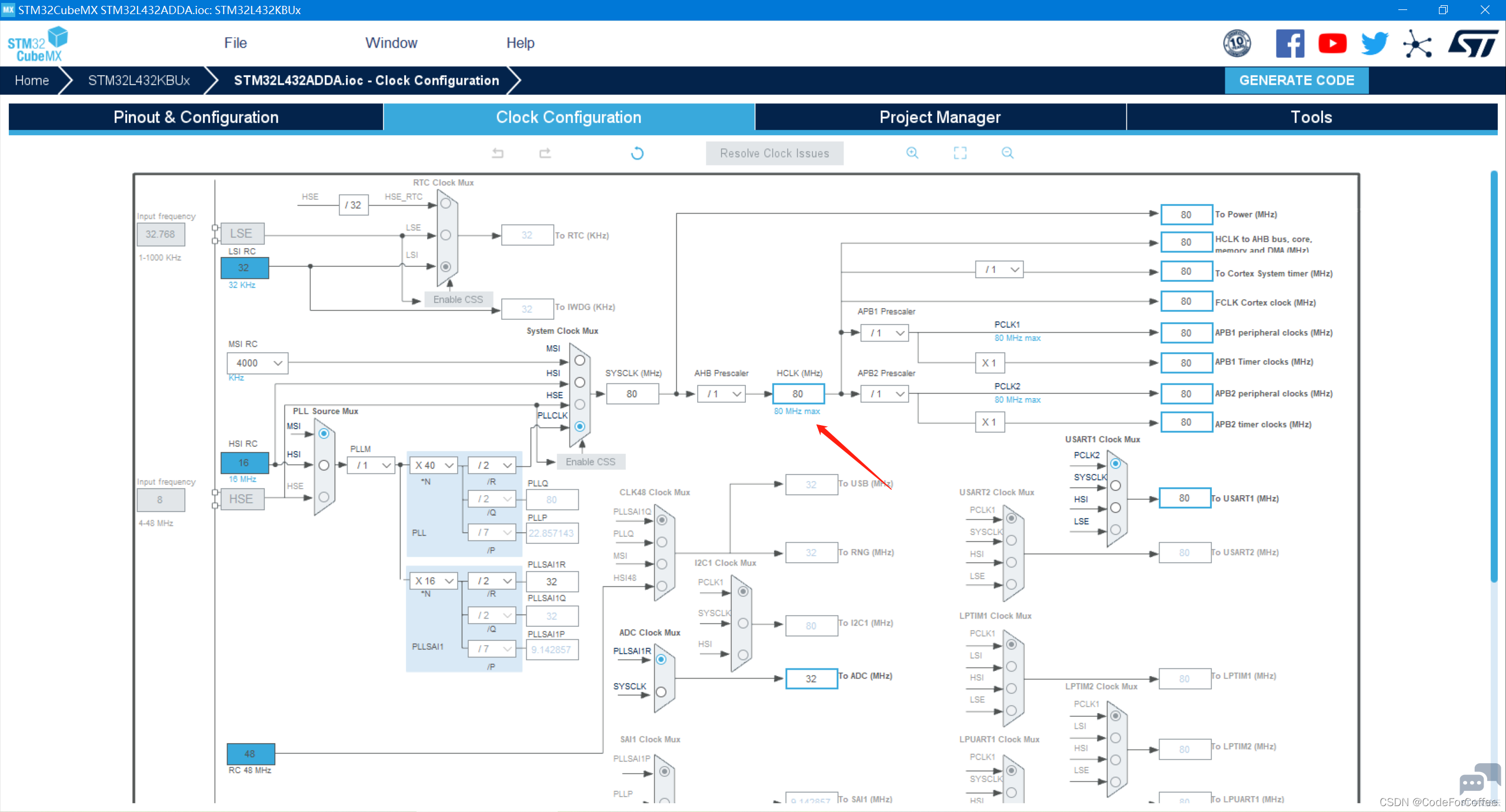This screenshot has width=1506, height=812.
Task: Click the ST logo icon
Action: click(x=1473, y=44)
